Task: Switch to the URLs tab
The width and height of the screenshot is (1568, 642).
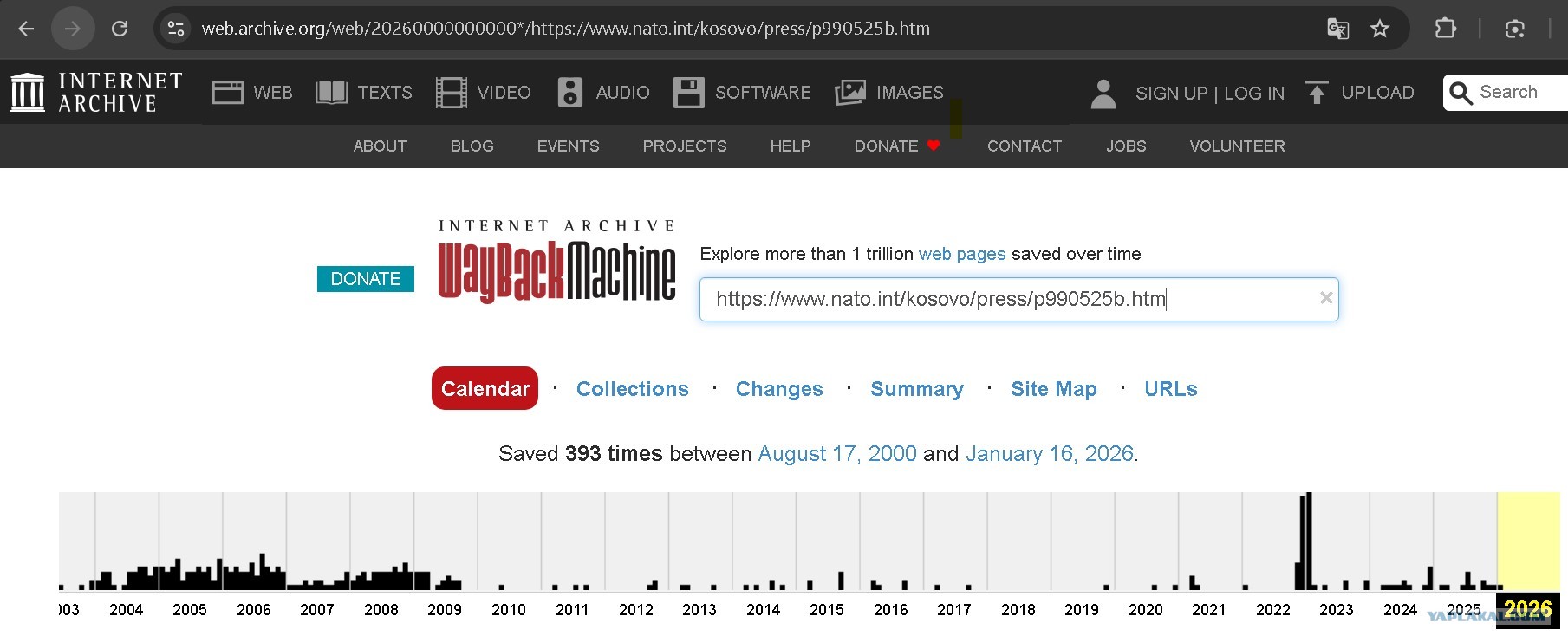Action: point(1171,389)
